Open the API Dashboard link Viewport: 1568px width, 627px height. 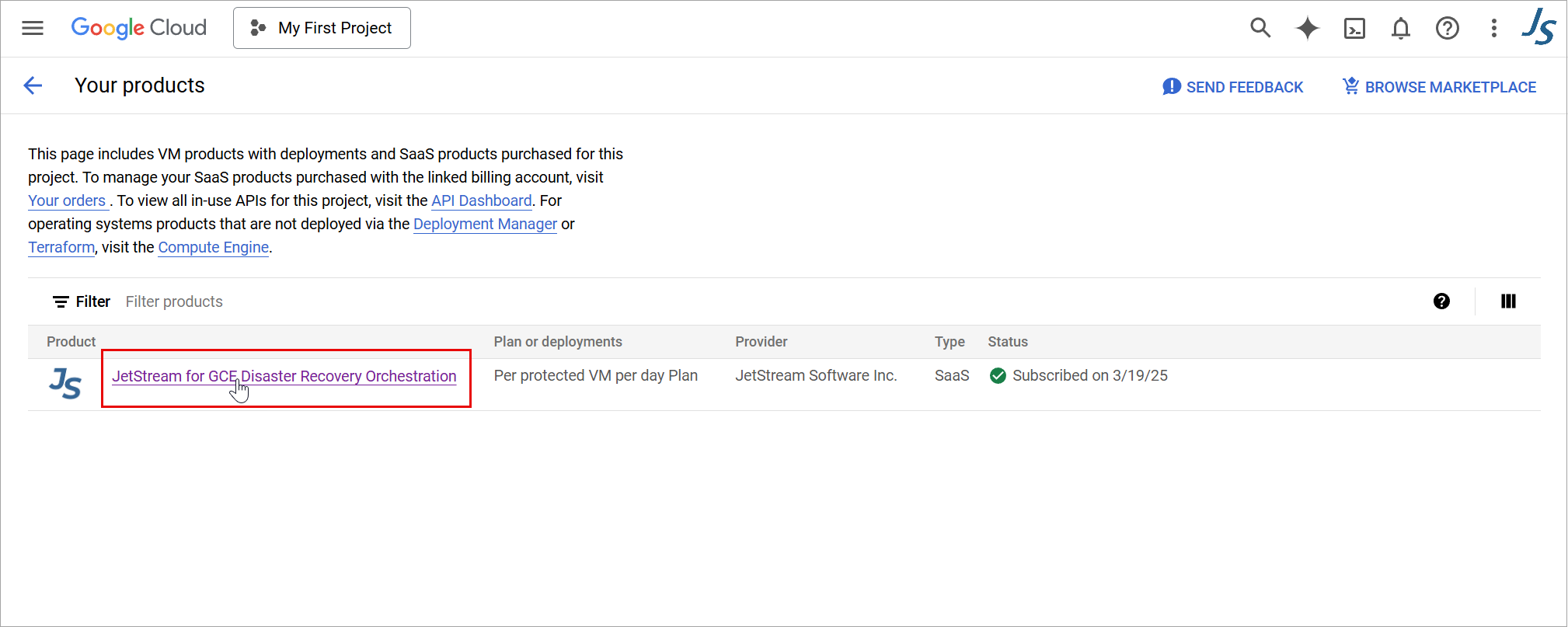click(x=482, y=200)
